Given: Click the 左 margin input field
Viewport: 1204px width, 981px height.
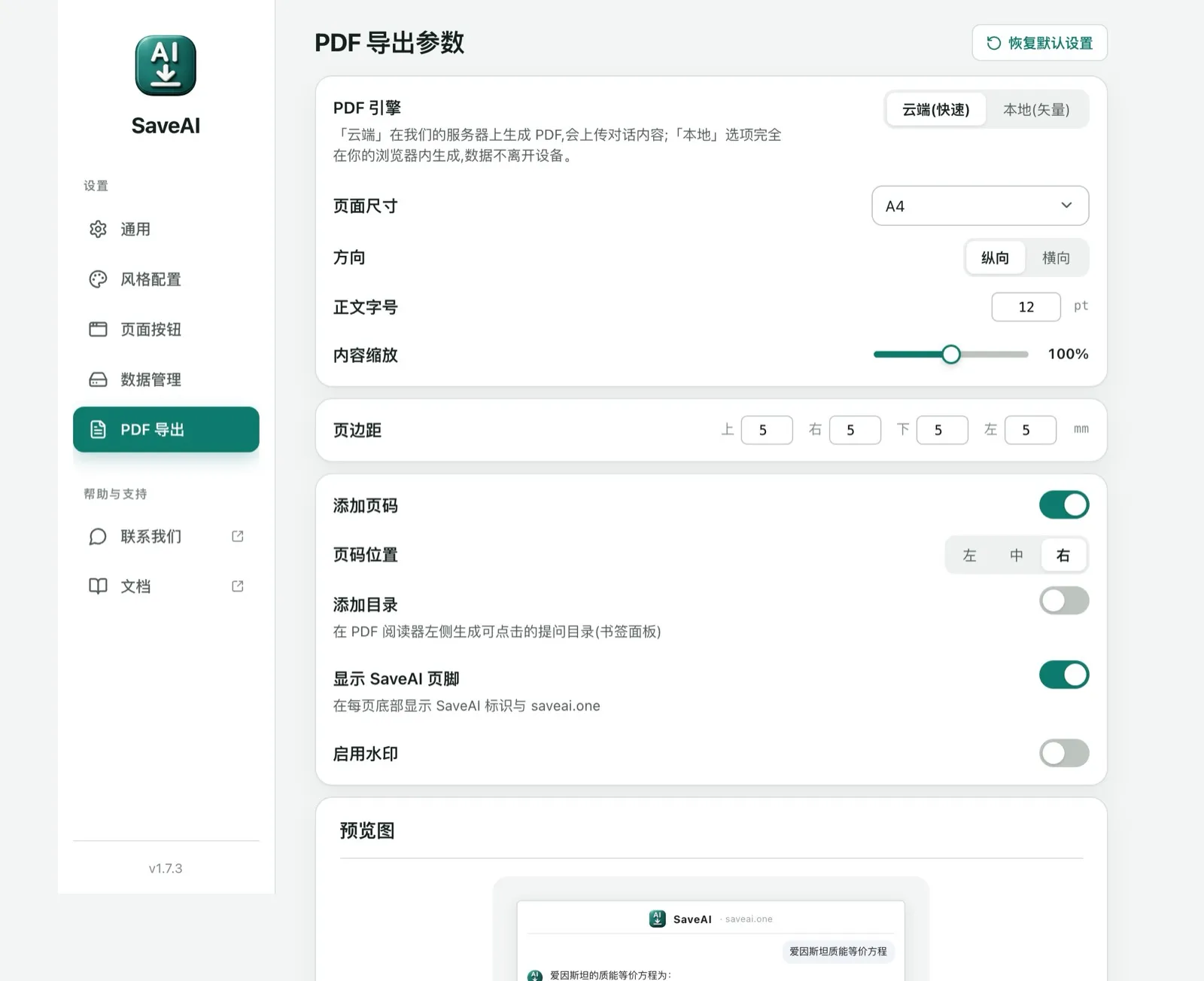Looking at the screenshot, I should (x=1030, y=430).
